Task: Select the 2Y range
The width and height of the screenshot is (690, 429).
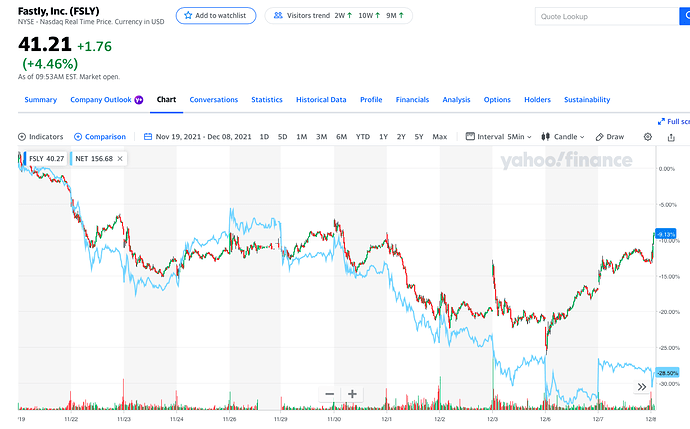Action: (x=401, y=137)
